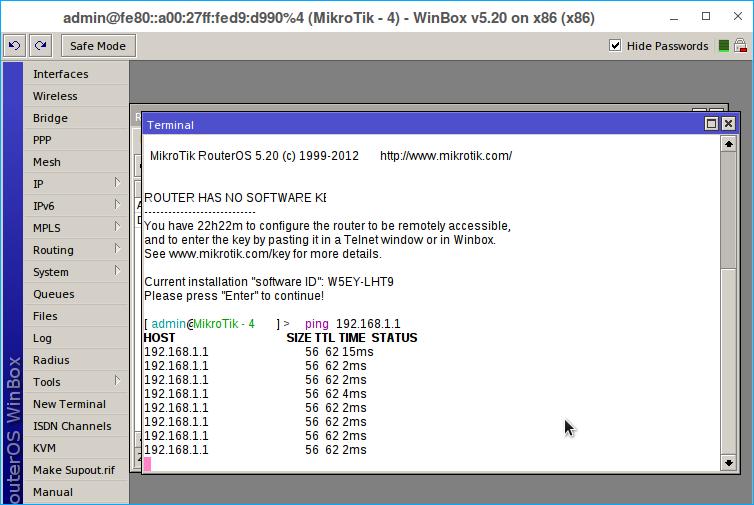Click the terminal scrollbar down arrow
The image size is (754, 505).
729,463
